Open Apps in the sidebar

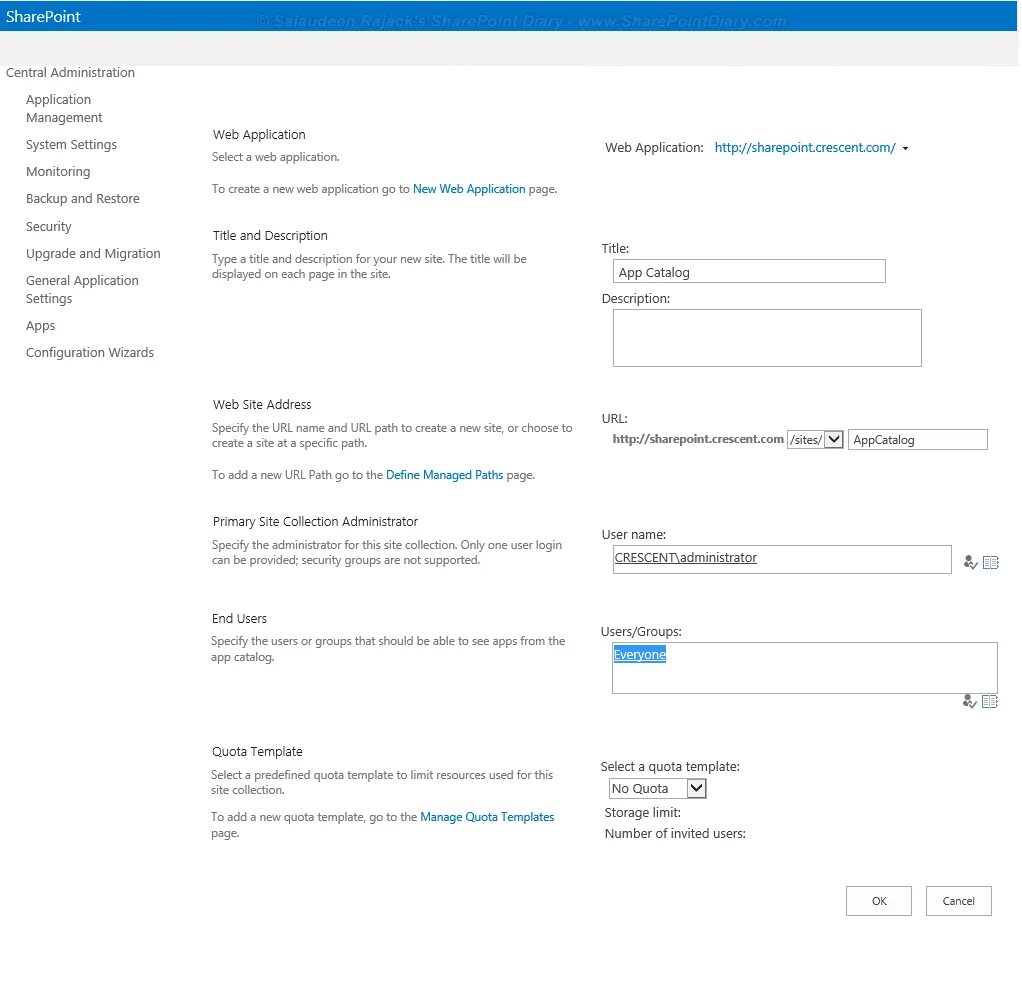(40, 326)
